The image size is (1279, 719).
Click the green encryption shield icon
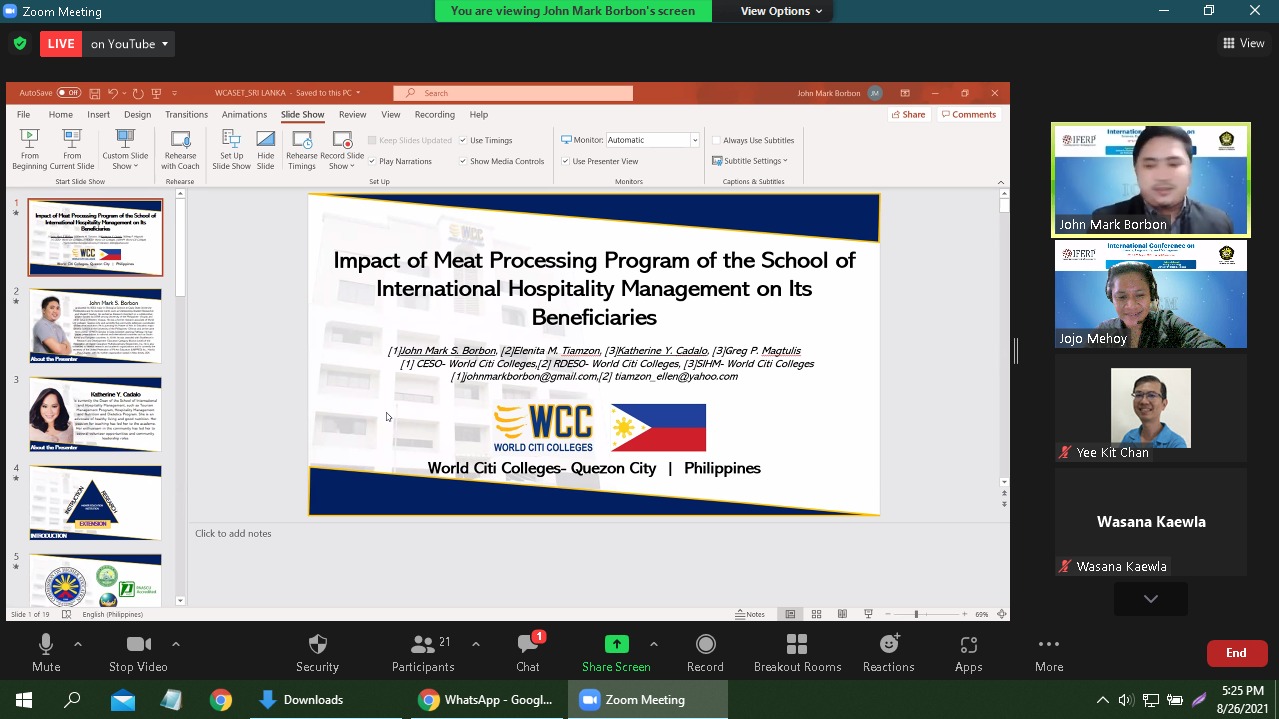pyautogui.click(x=19, y=44)
